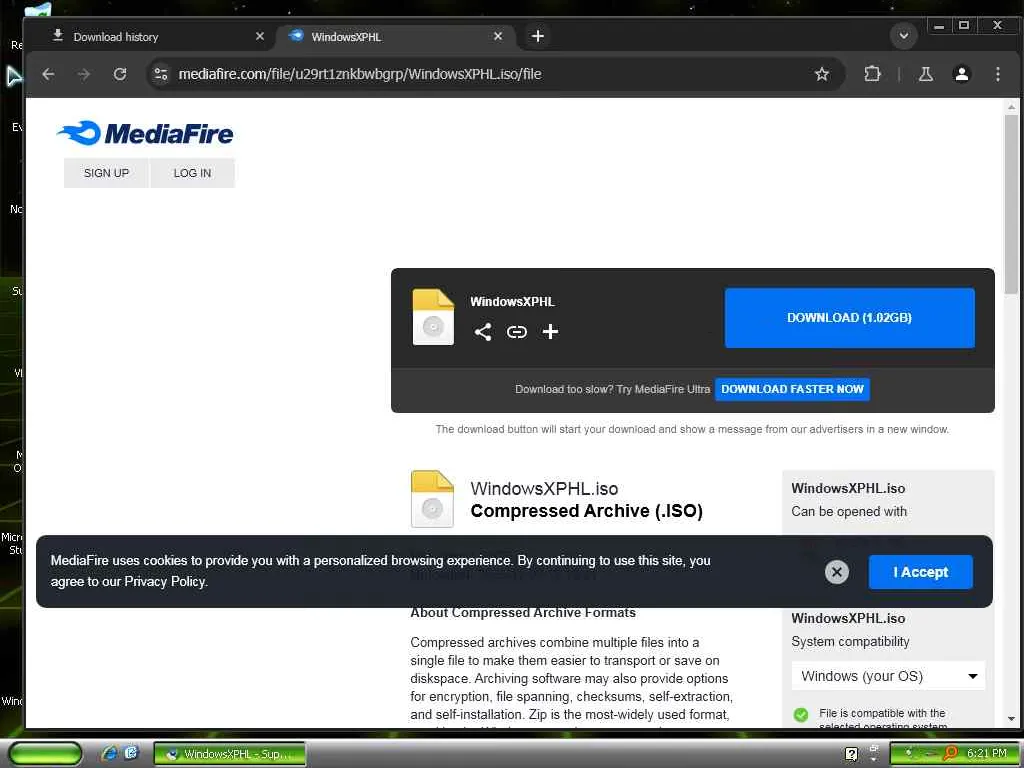
Task: Go back using the browser back arrow
Action: [x=48, y=74]
